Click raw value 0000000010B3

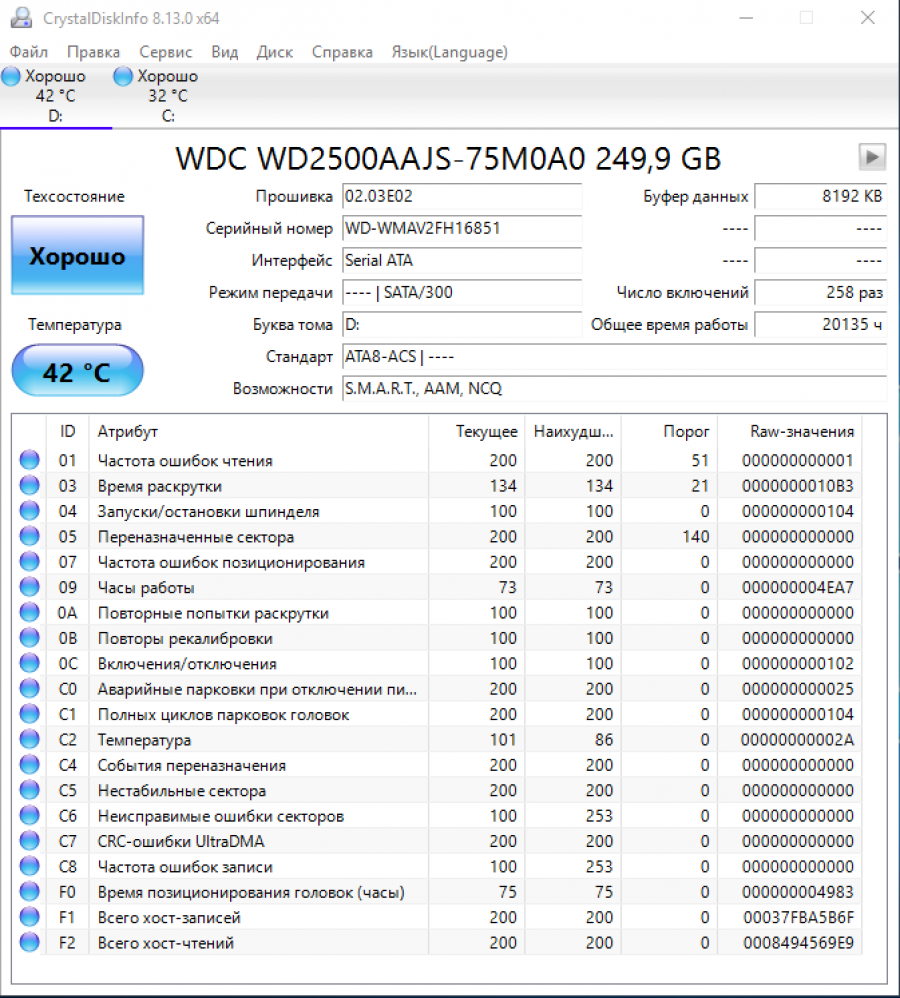[x=798, y=486]
